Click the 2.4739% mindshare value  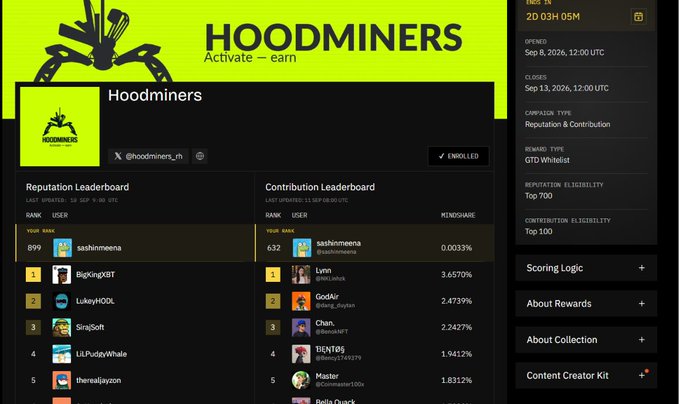point(456,301)
